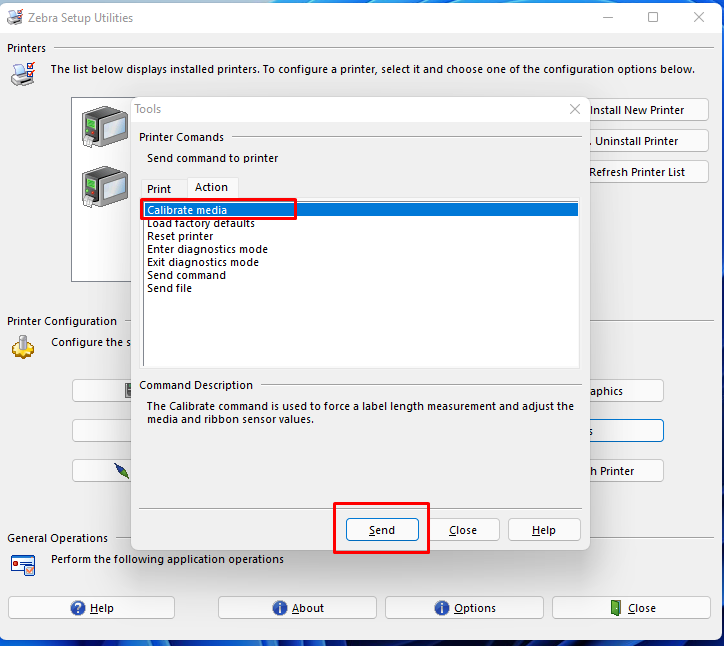Select the second printer icon in the list
The width and height of the screenshot is (724, 646).
(105, 187)
